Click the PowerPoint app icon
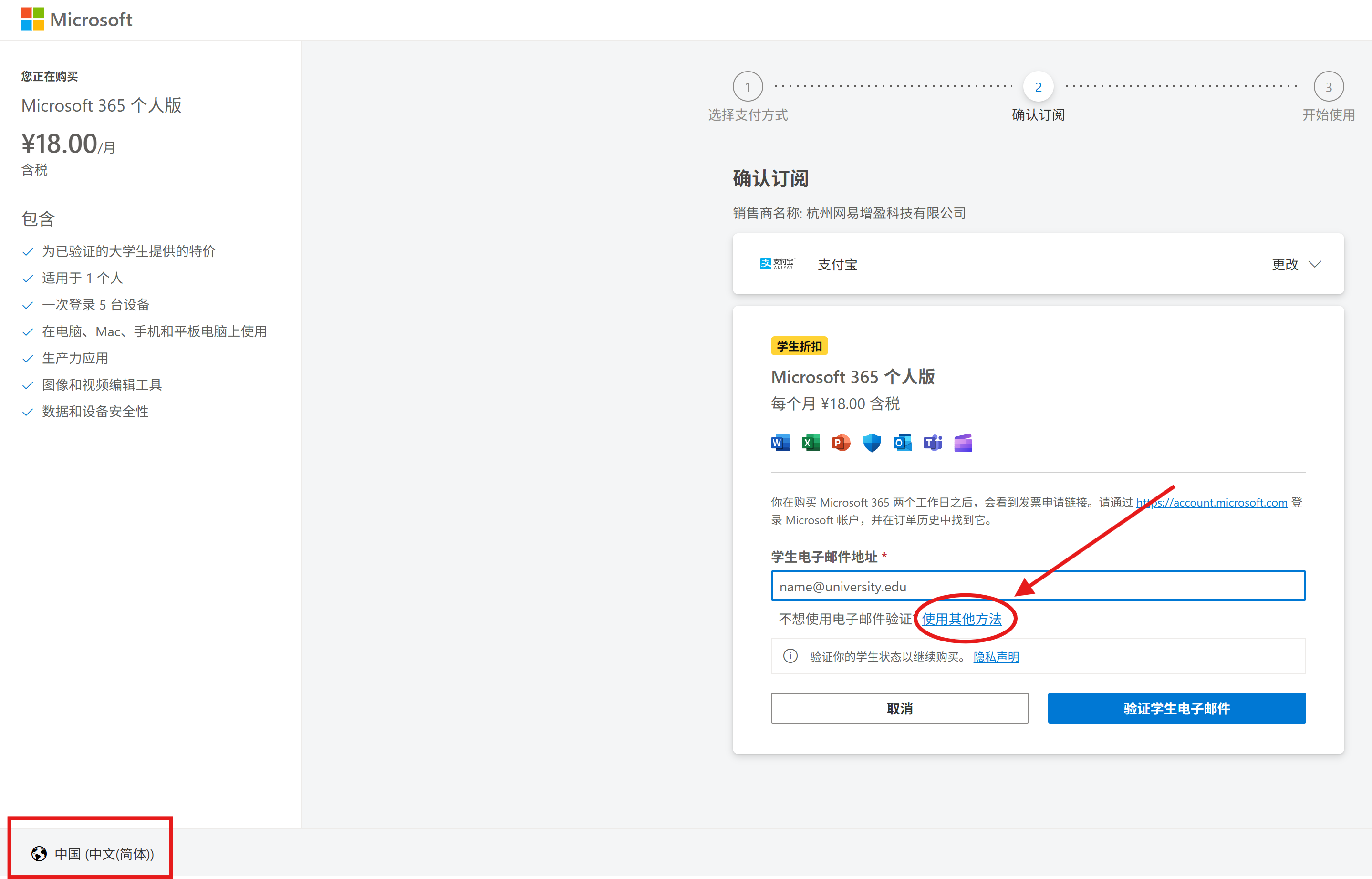The image size is (1372, 879). click(x=841, y=443)
